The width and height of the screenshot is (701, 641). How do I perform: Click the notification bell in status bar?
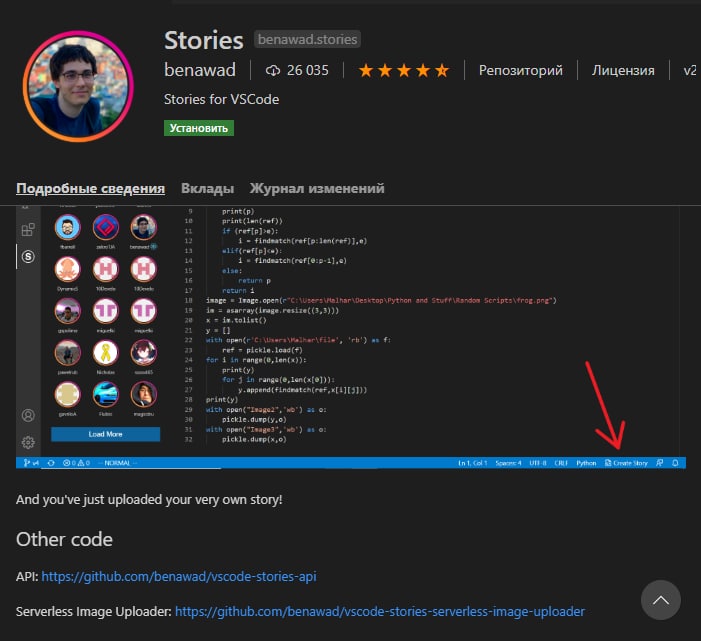[x=675, y=463]
